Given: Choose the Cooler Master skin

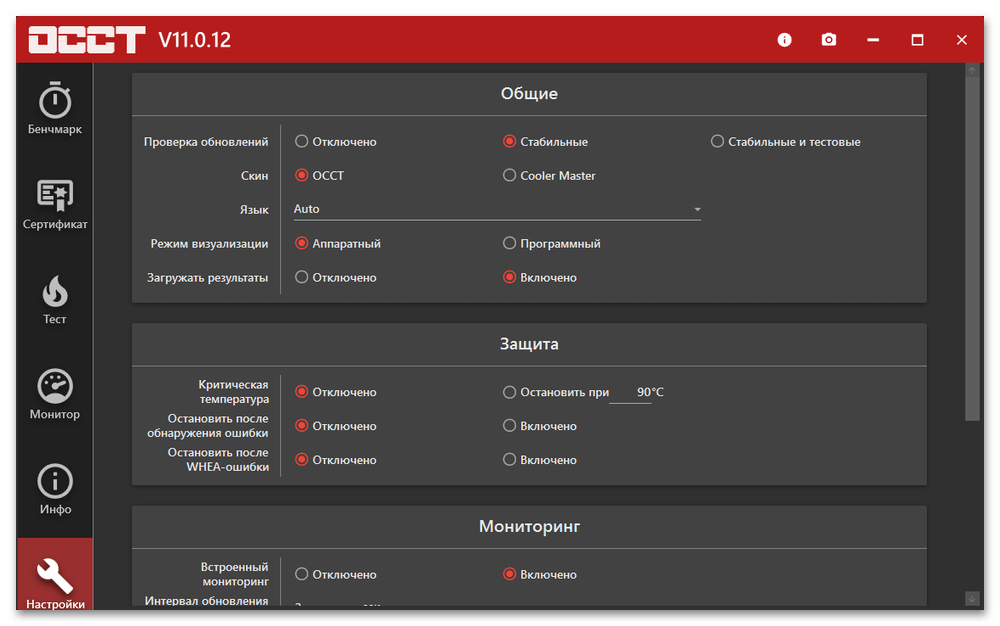Looking at the screenshot, I should point(510,176).
